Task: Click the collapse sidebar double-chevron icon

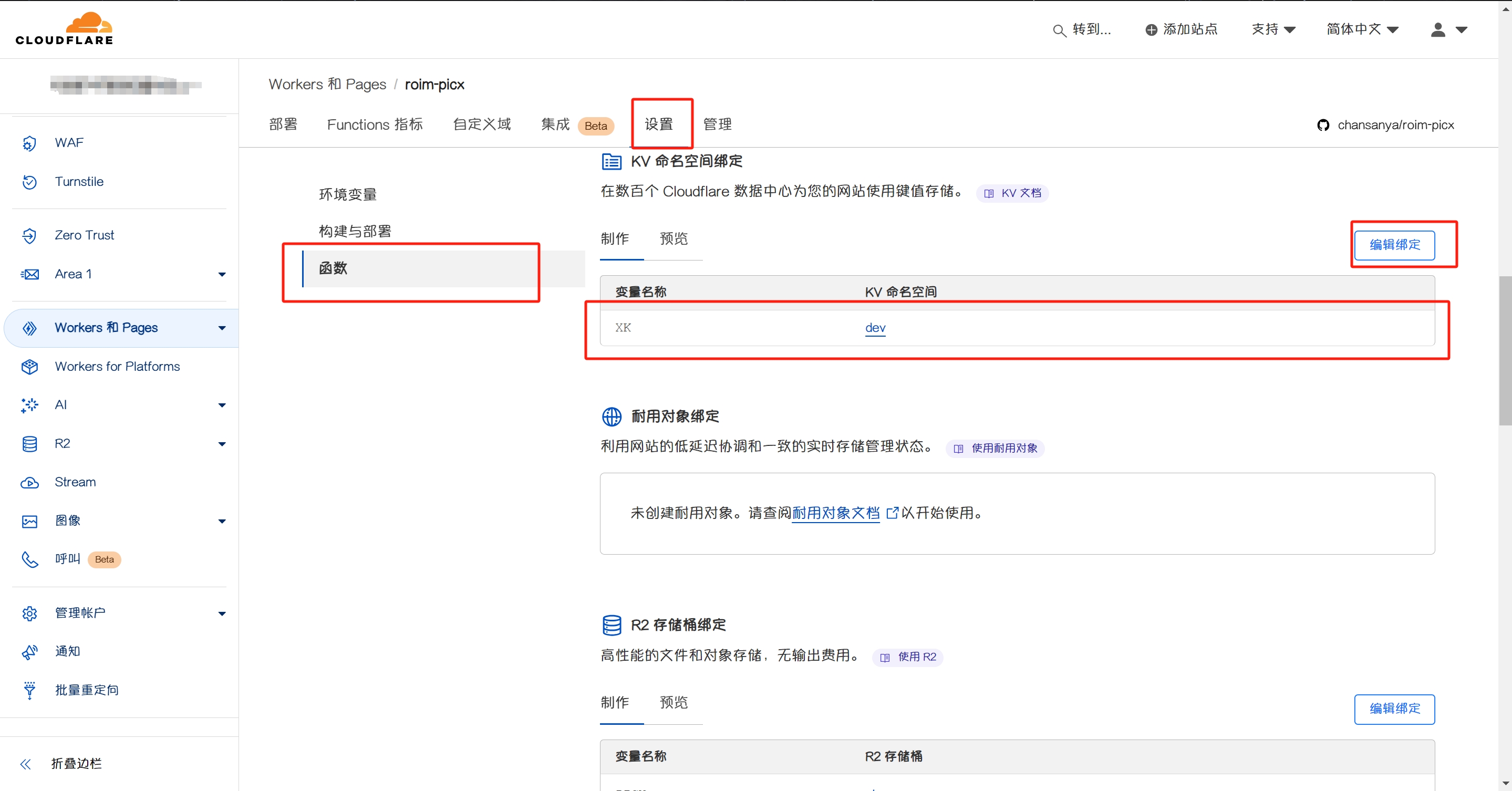Action: point(25,763)
